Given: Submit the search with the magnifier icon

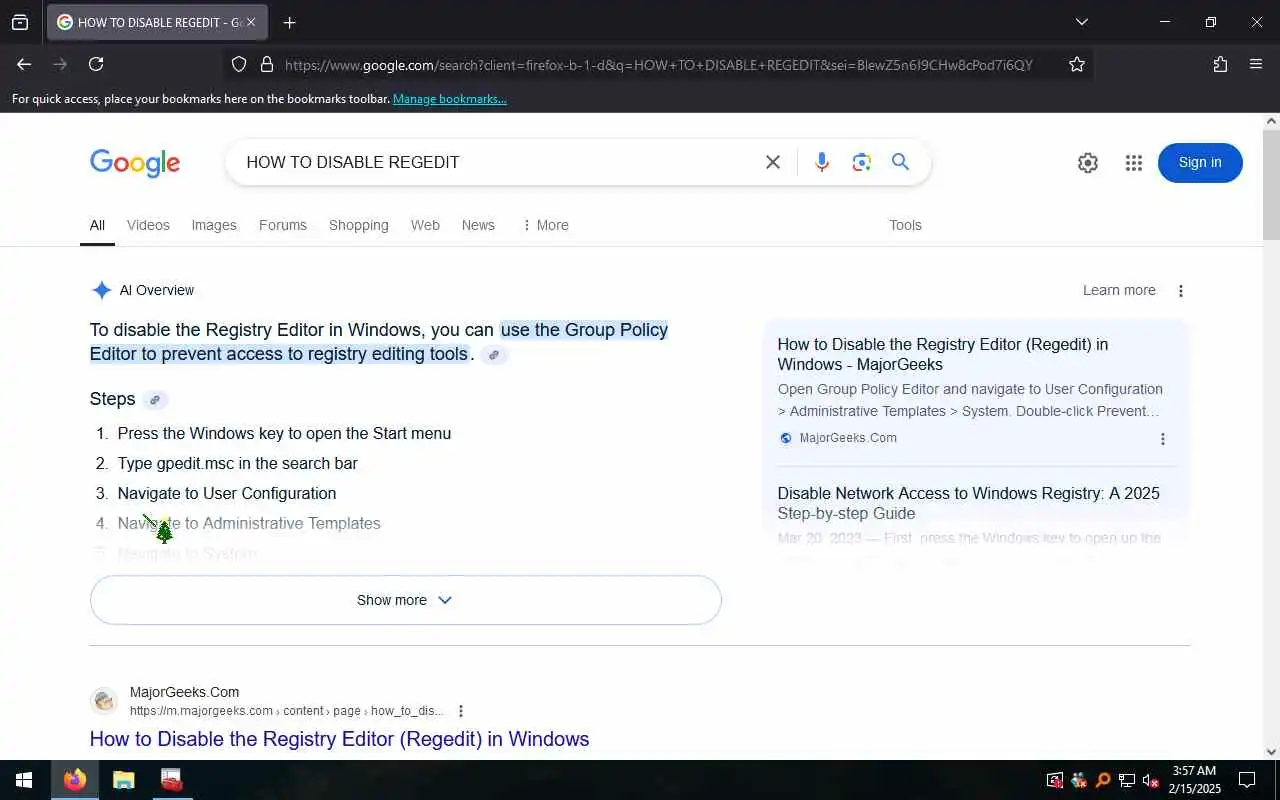Looking at the screenshot, I should 901,162.
